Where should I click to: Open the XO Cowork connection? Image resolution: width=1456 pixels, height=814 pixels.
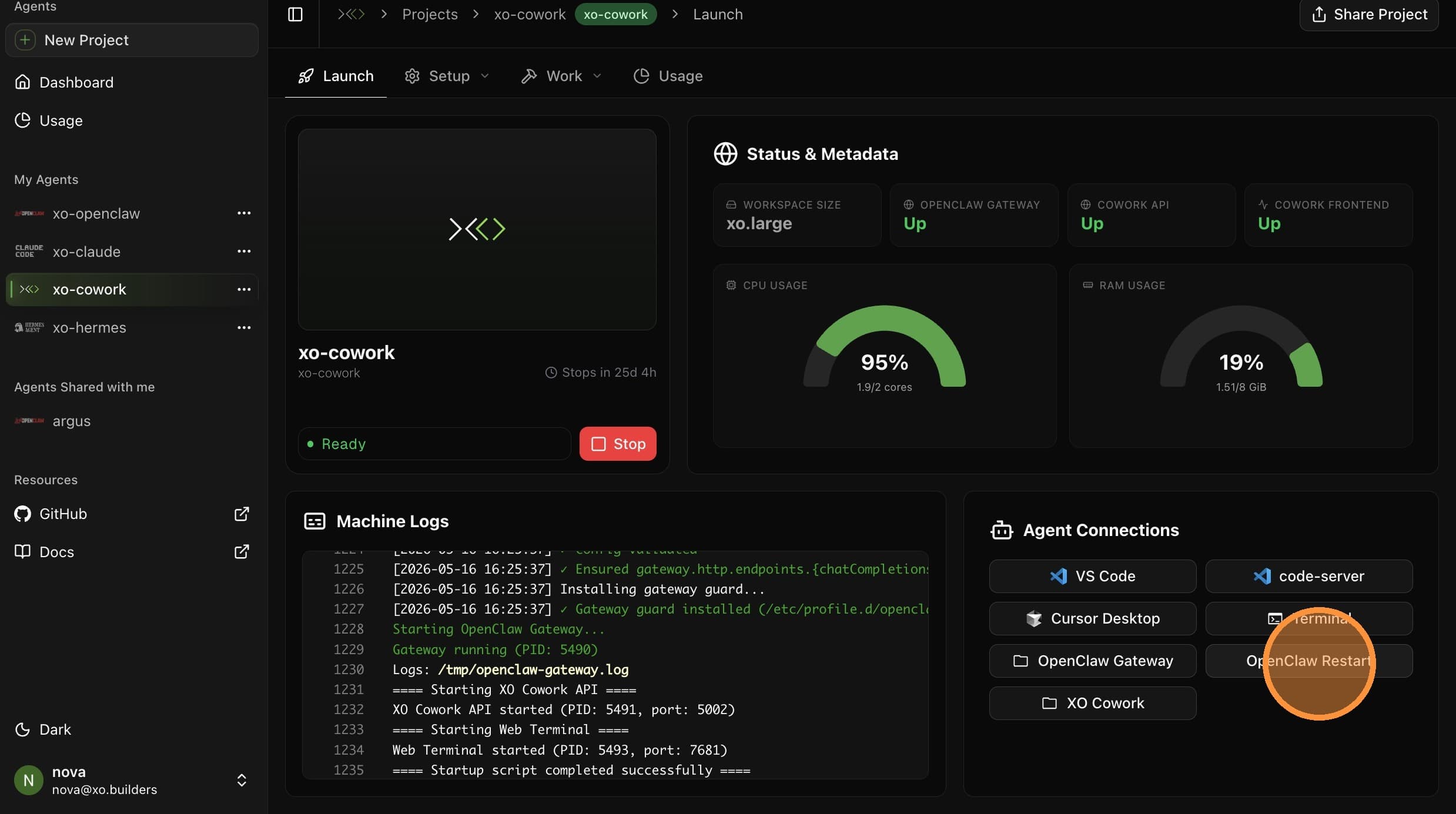click(1093, 704)
